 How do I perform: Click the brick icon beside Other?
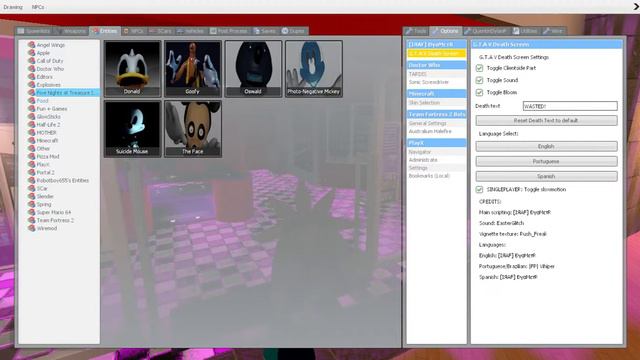pyautogui.click(x=31, y=149)
